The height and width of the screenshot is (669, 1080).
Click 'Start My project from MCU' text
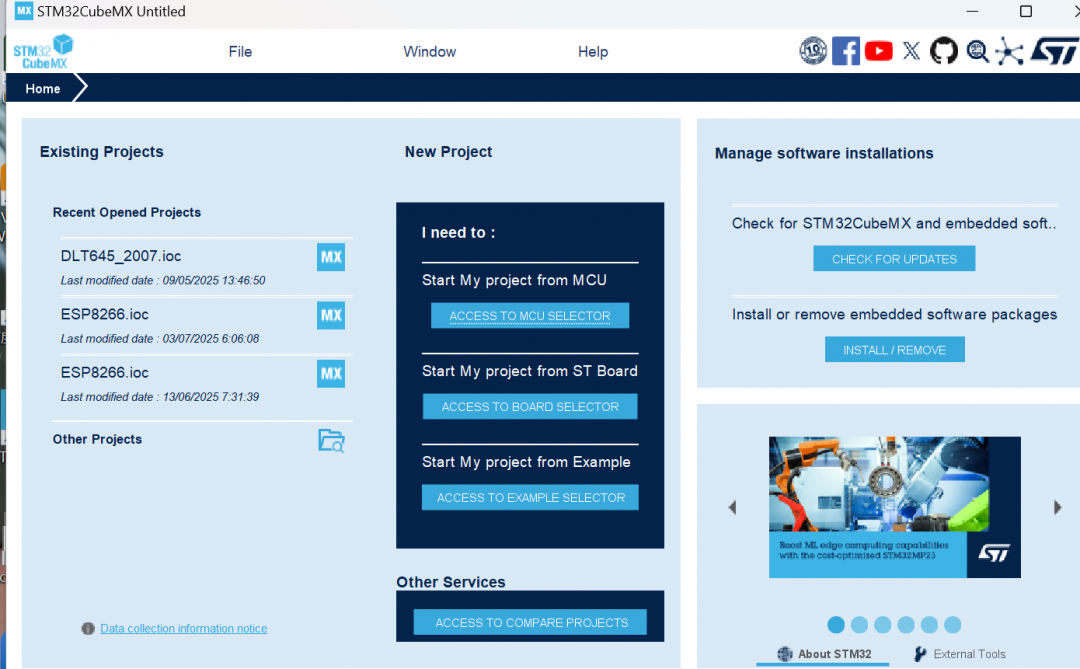(515, 280)
